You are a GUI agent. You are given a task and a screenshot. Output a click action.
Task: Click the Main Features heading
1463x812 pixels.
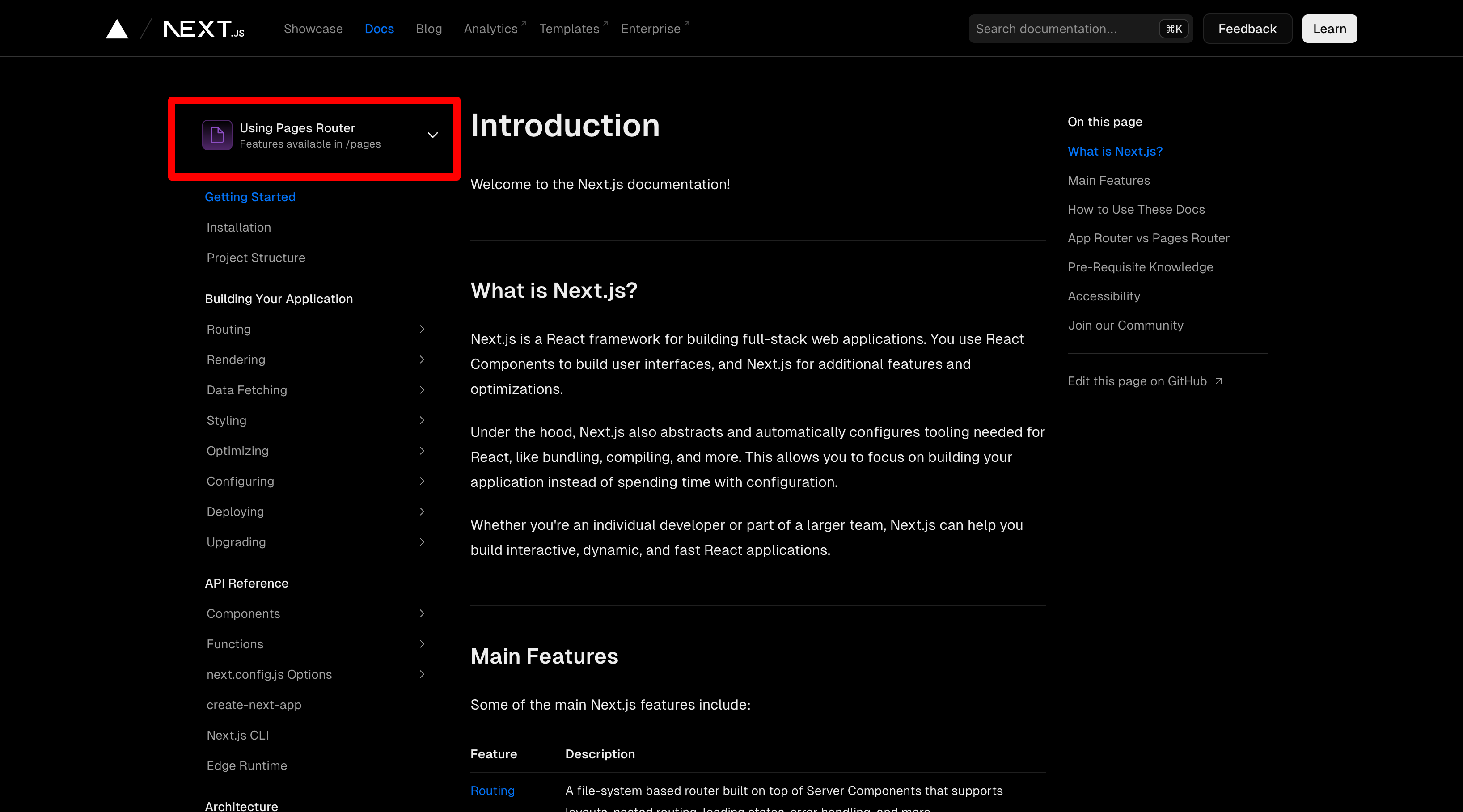544,656
